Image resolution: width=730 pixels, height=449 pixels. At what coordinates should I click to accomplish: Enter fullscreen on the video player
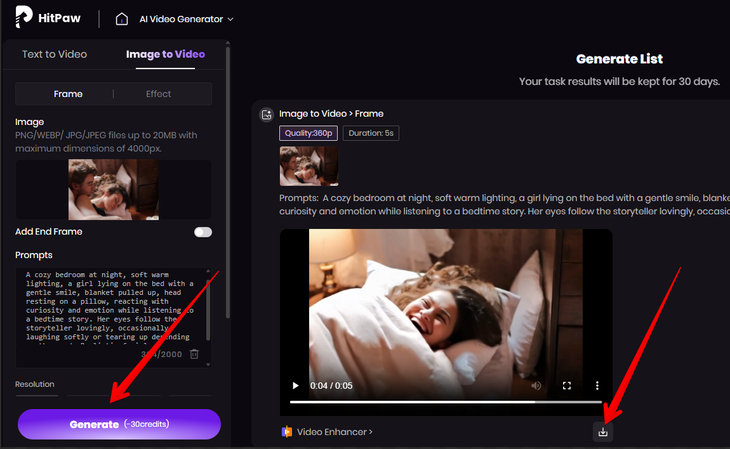[x=567, y=386]
